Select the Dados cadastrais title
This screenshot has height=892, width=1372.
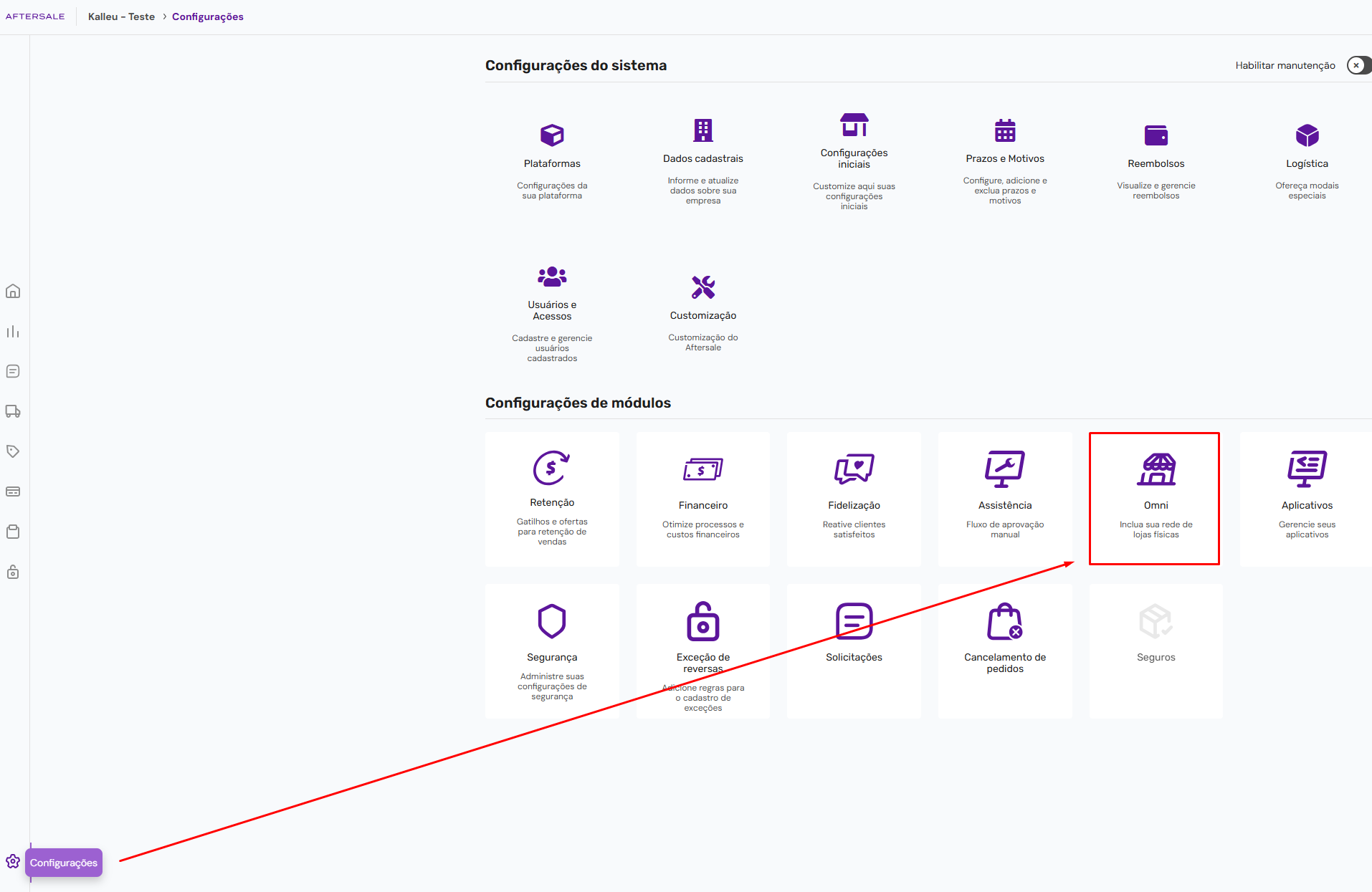point(703,158)
